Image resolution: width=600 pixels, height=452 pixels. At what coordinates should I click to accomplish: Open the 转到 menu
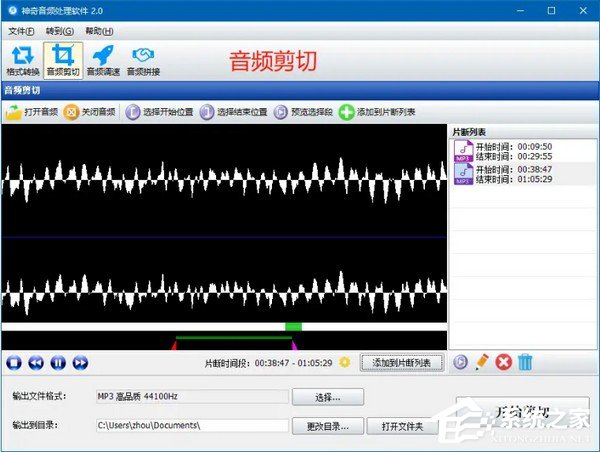(x=61, y=32)
